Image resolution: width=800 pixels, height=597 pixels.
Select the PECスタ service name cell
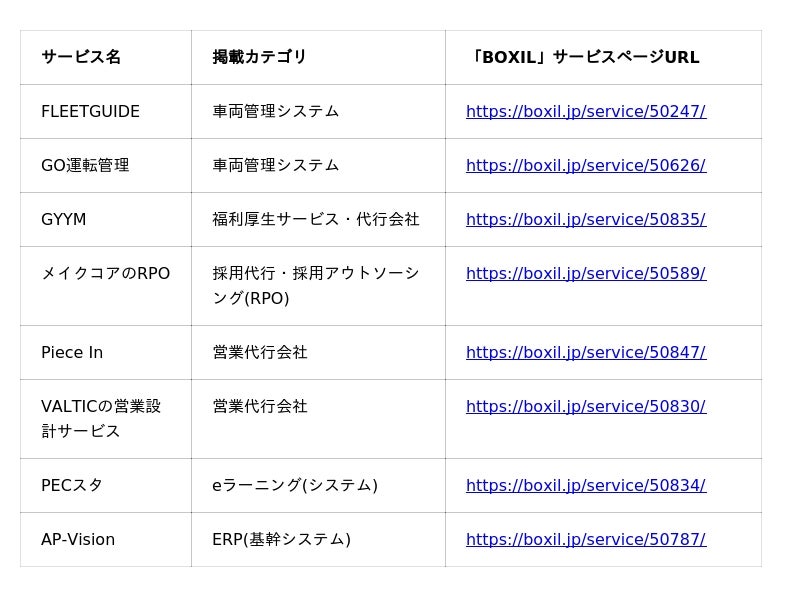pyautogui.click(x=72, y=486)
